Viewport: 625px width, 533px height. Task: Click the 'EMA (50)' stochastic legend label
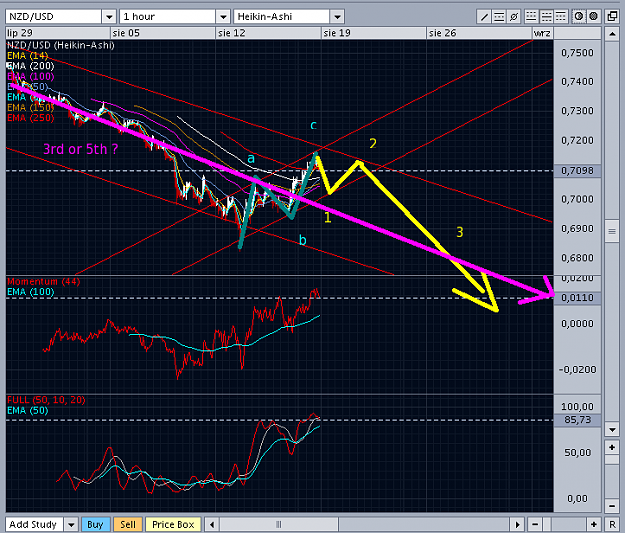(x=28, y=410)
